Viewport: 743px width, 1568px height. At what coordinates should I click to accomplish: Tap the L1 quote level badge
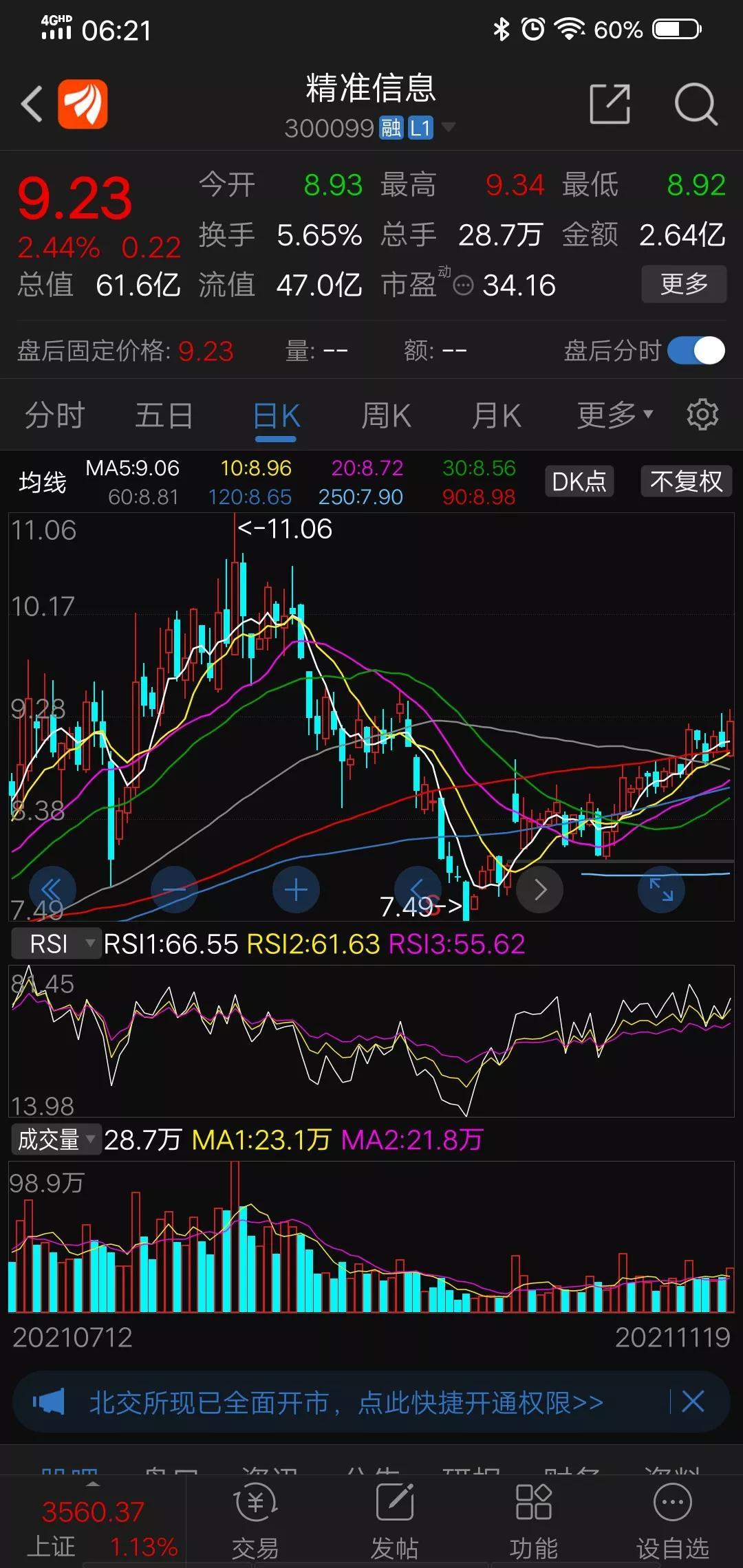coord(420,128)
